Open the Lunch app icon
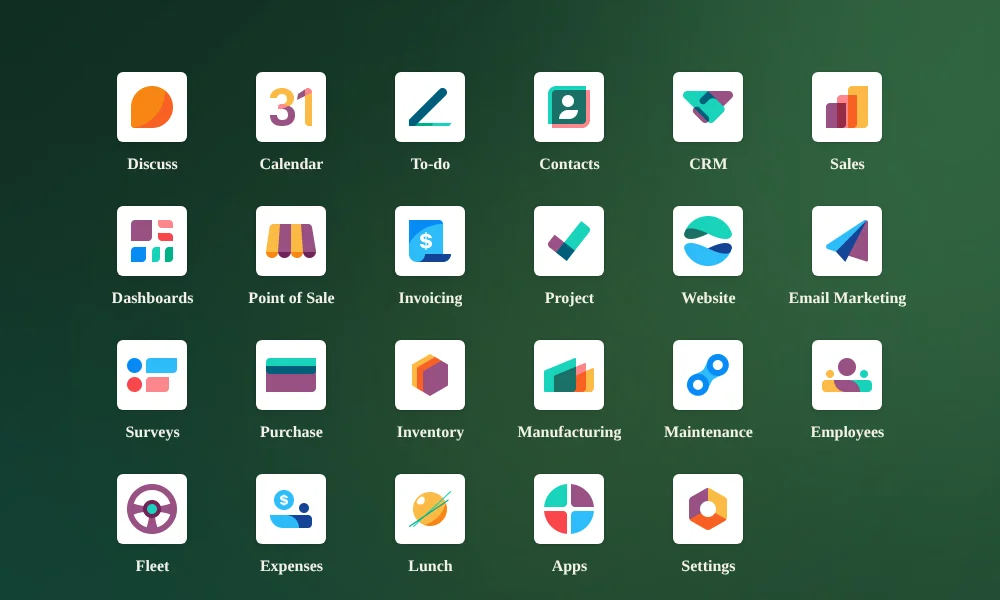 tap(430, 509)
